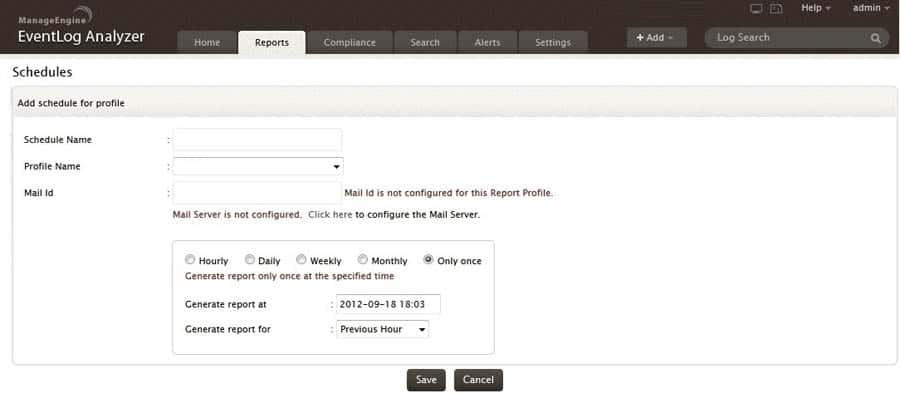Screen dimensions: 900x408
Task: Click the Log Search magnifier icon
Action: (x=875, y=38)
